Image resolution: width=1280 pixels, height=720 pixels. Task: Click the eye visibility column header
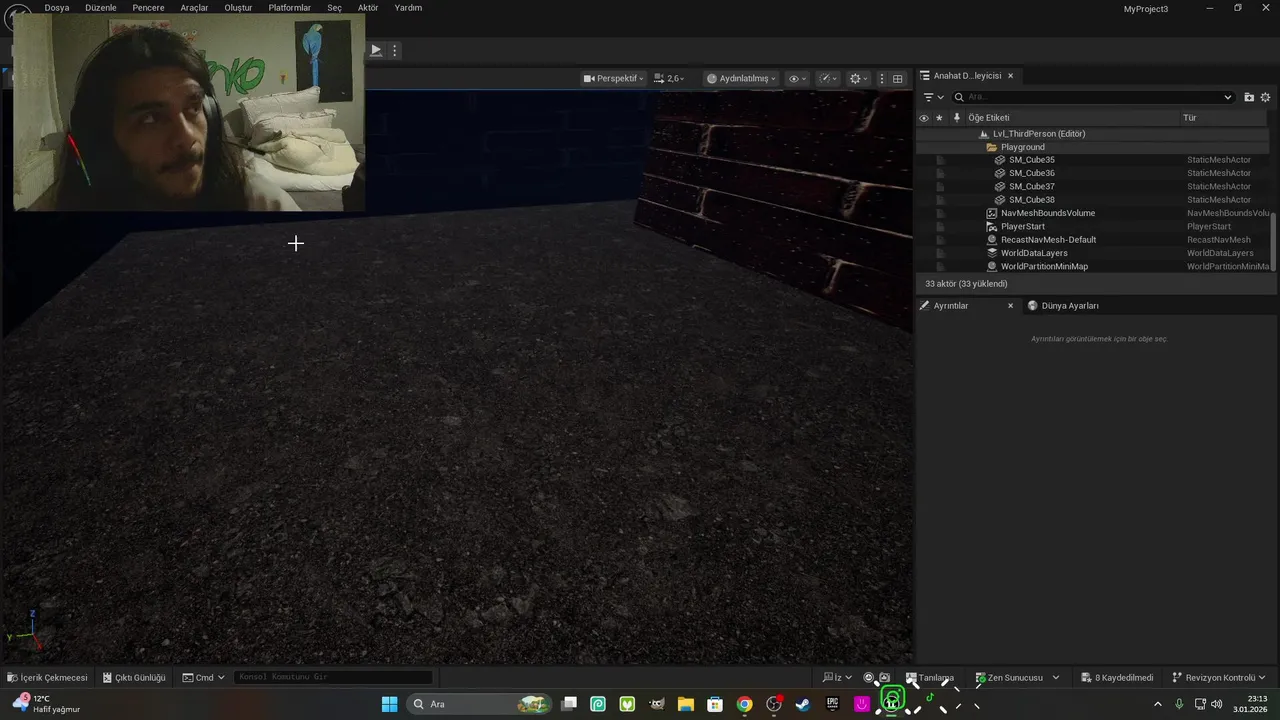[923, 118]
